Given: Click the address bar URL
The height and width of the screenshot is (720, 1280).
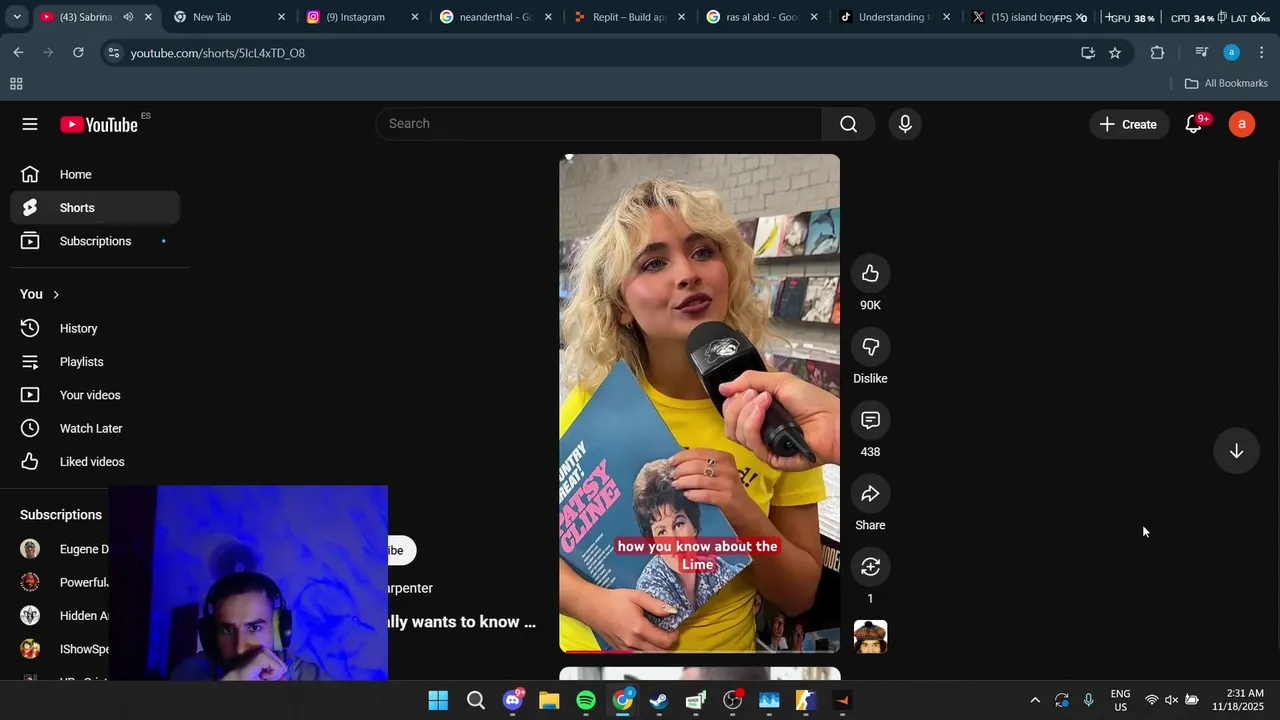Looking at the screenshot, I should pyautogui.click(x=218, y=53).
